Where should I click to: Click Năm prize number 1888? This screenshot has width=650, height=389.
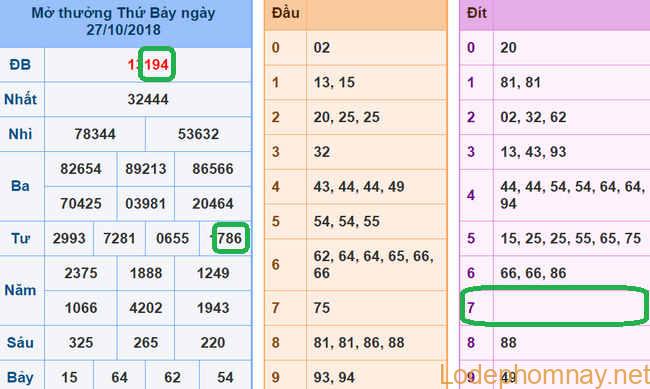[146, 273]
